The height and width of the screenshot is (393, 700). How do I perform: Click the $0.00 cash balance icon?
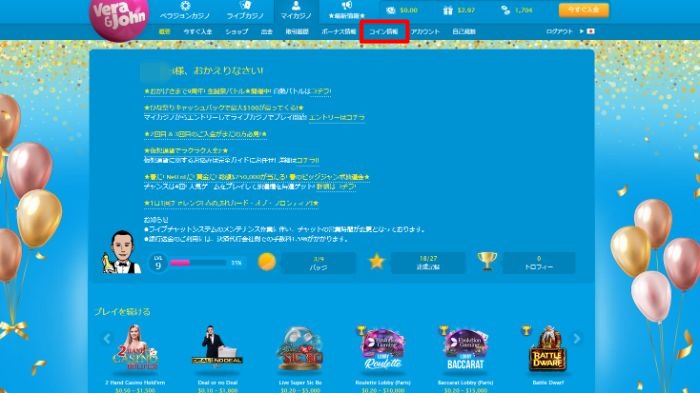(391, 10)
